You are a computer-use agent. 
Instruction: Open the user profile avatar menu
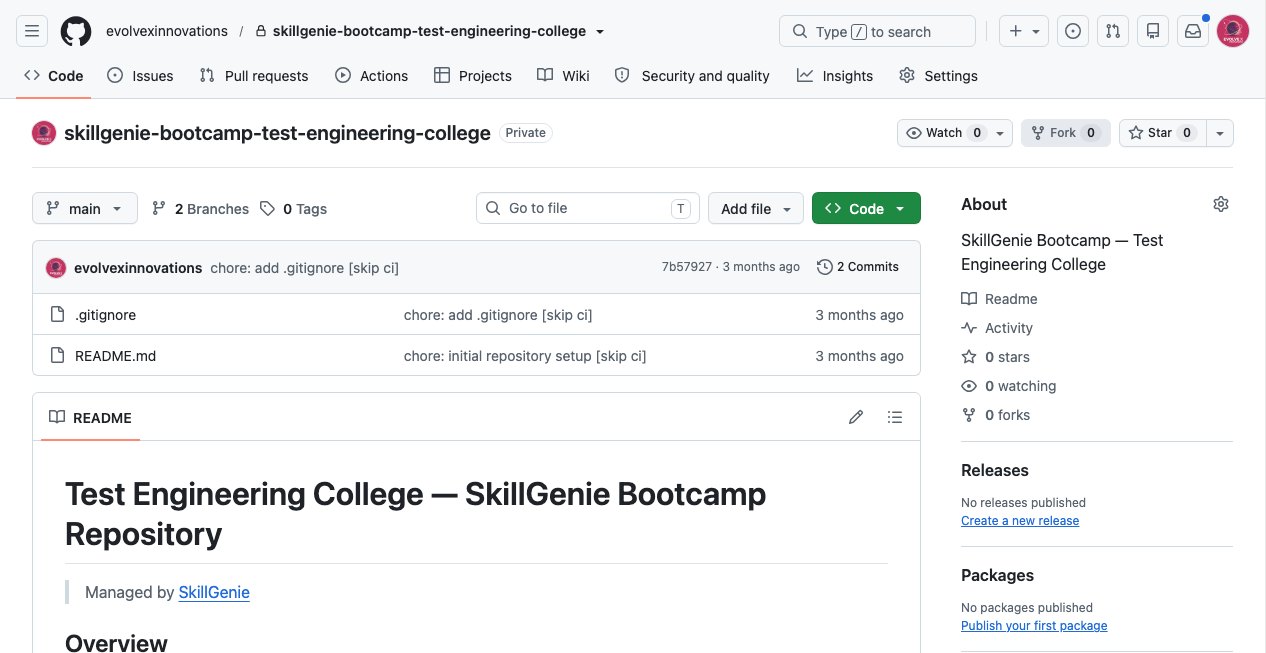[x=1233, y=31]
